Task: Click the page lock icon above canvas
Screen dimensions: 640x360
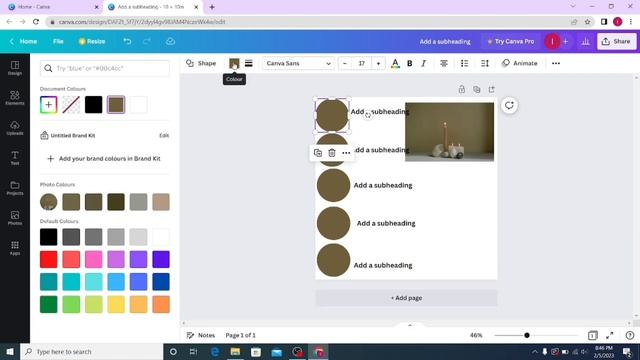Action: point(462,89)
